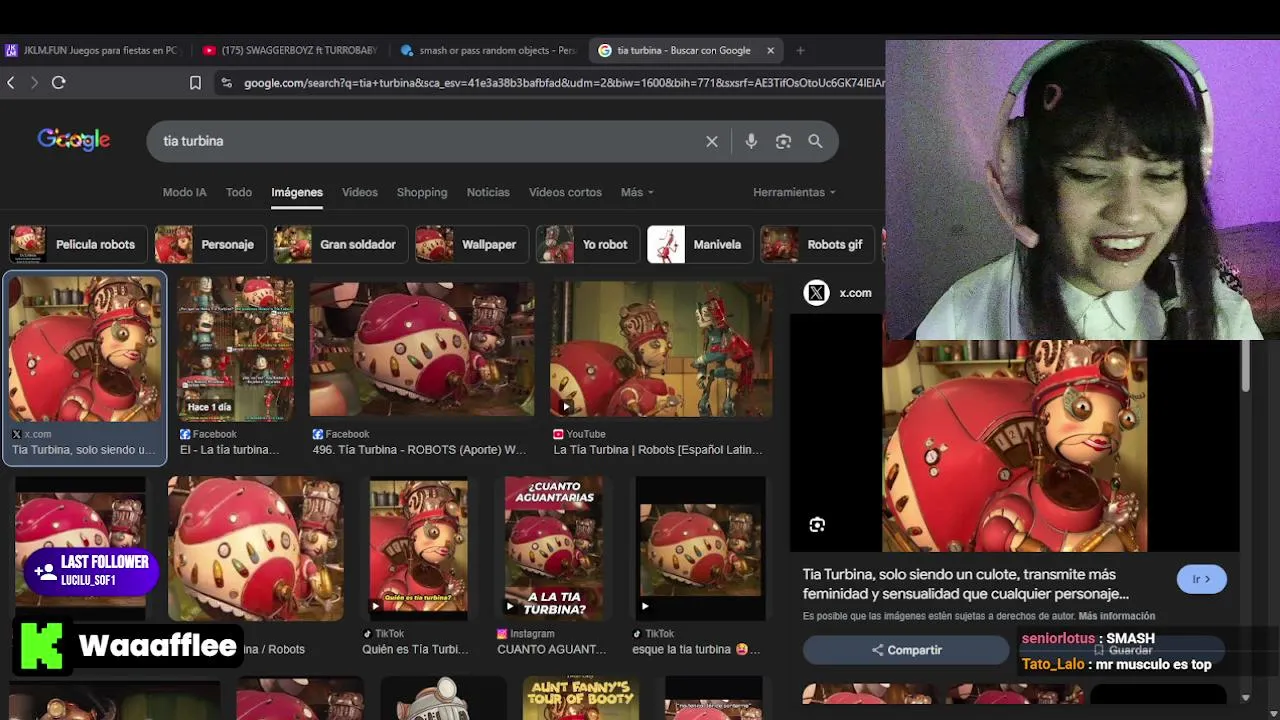Click the browser address bar URL
Screen dimensions: 1280x720
[x=564, y=83]
